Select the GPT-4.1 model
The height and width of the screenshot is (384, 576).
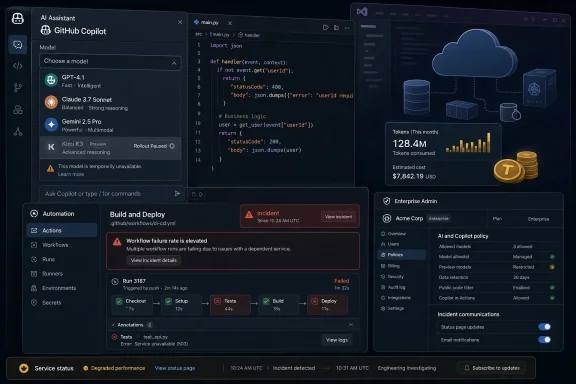pos(110,81)
